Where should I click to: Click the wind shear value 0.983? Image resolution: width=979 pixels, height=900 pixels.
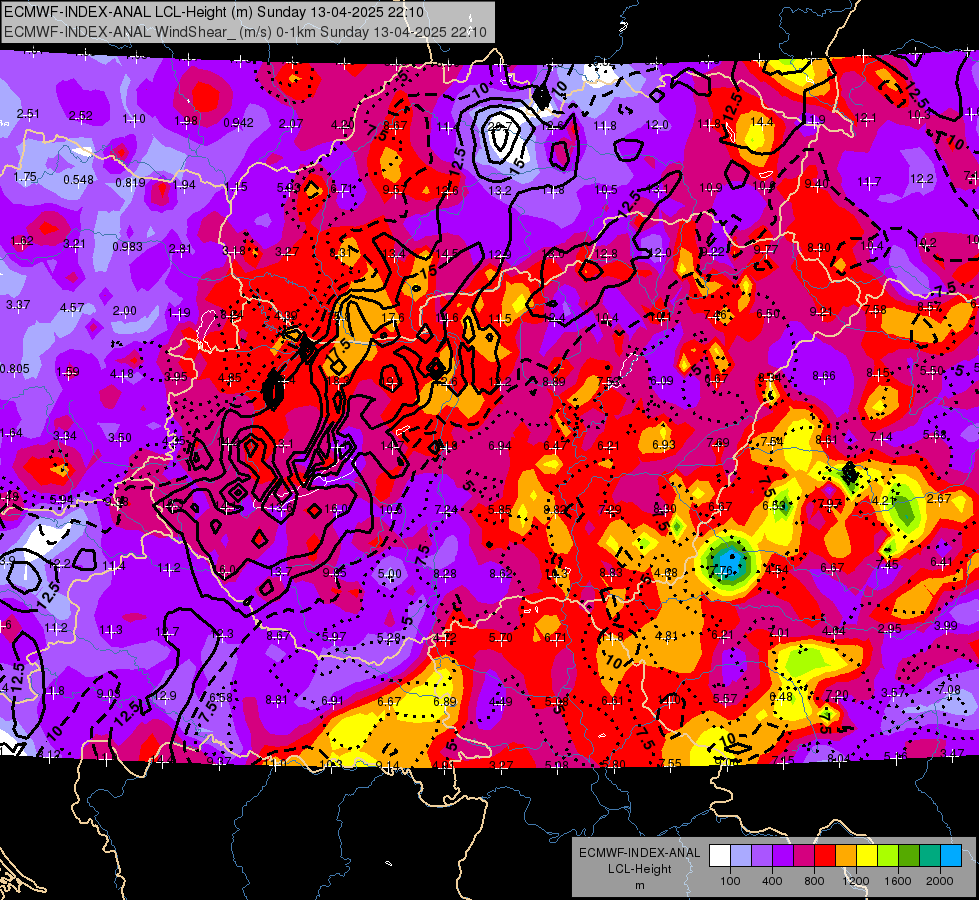pyautogui.click(x=127, y=247)
